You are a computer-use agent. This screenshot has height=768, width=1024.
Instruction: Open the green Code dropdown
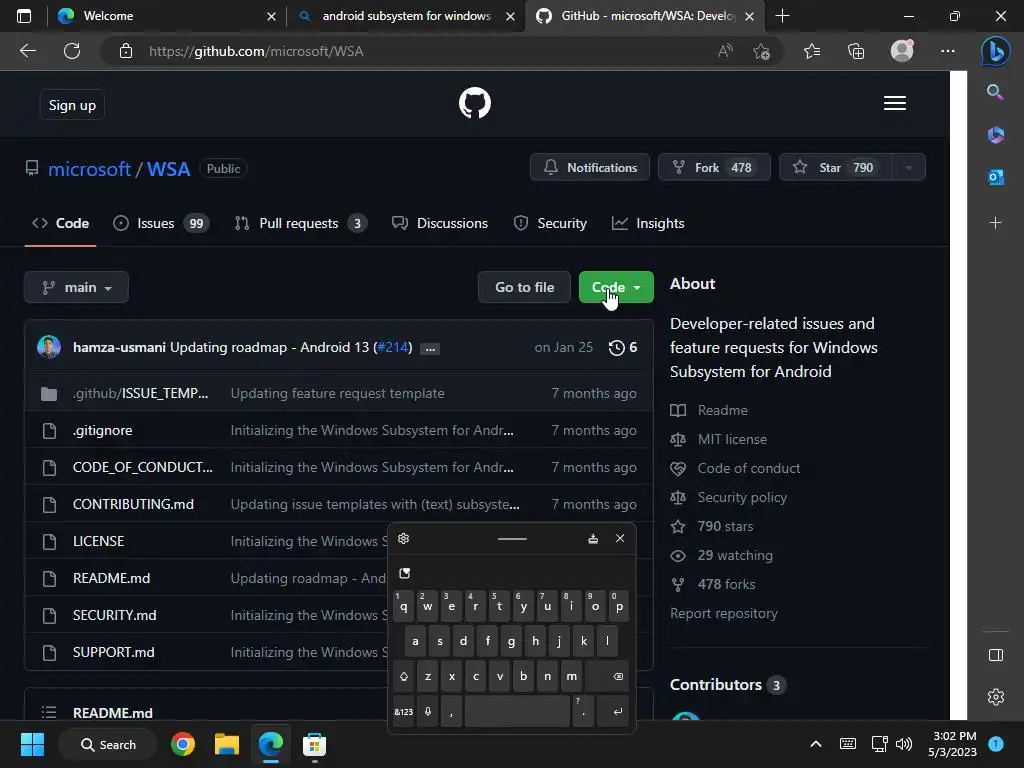click(x=616, y=287)
